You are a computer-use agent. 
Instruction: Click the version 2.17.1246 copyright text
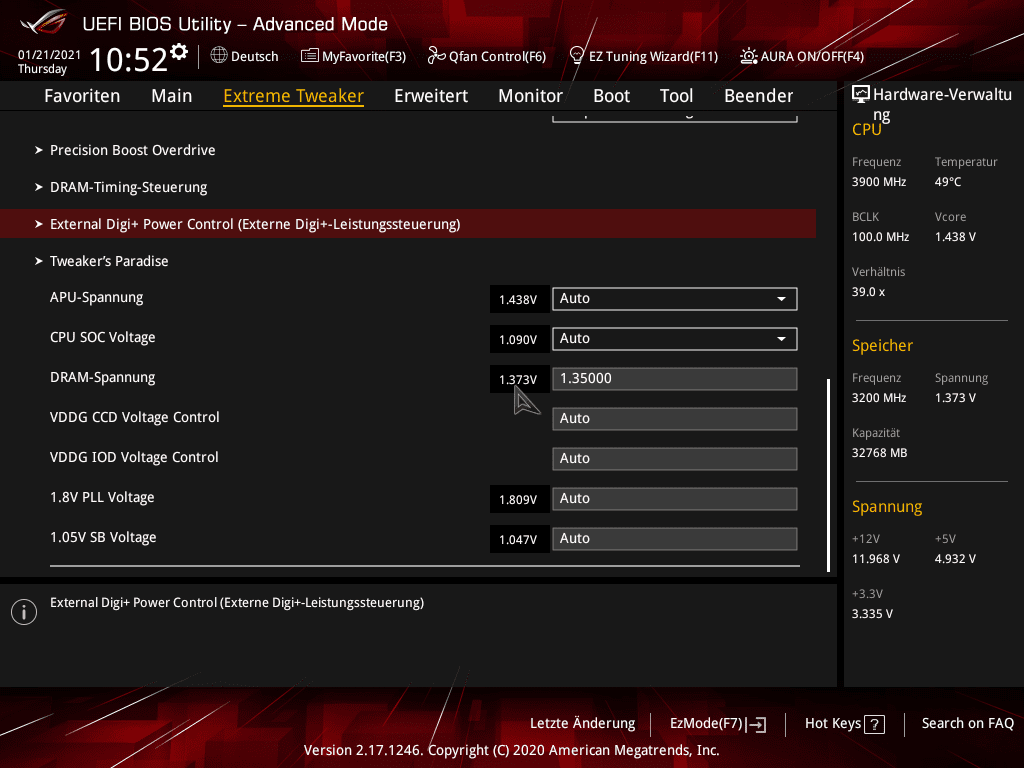click(x=511, y=750)
